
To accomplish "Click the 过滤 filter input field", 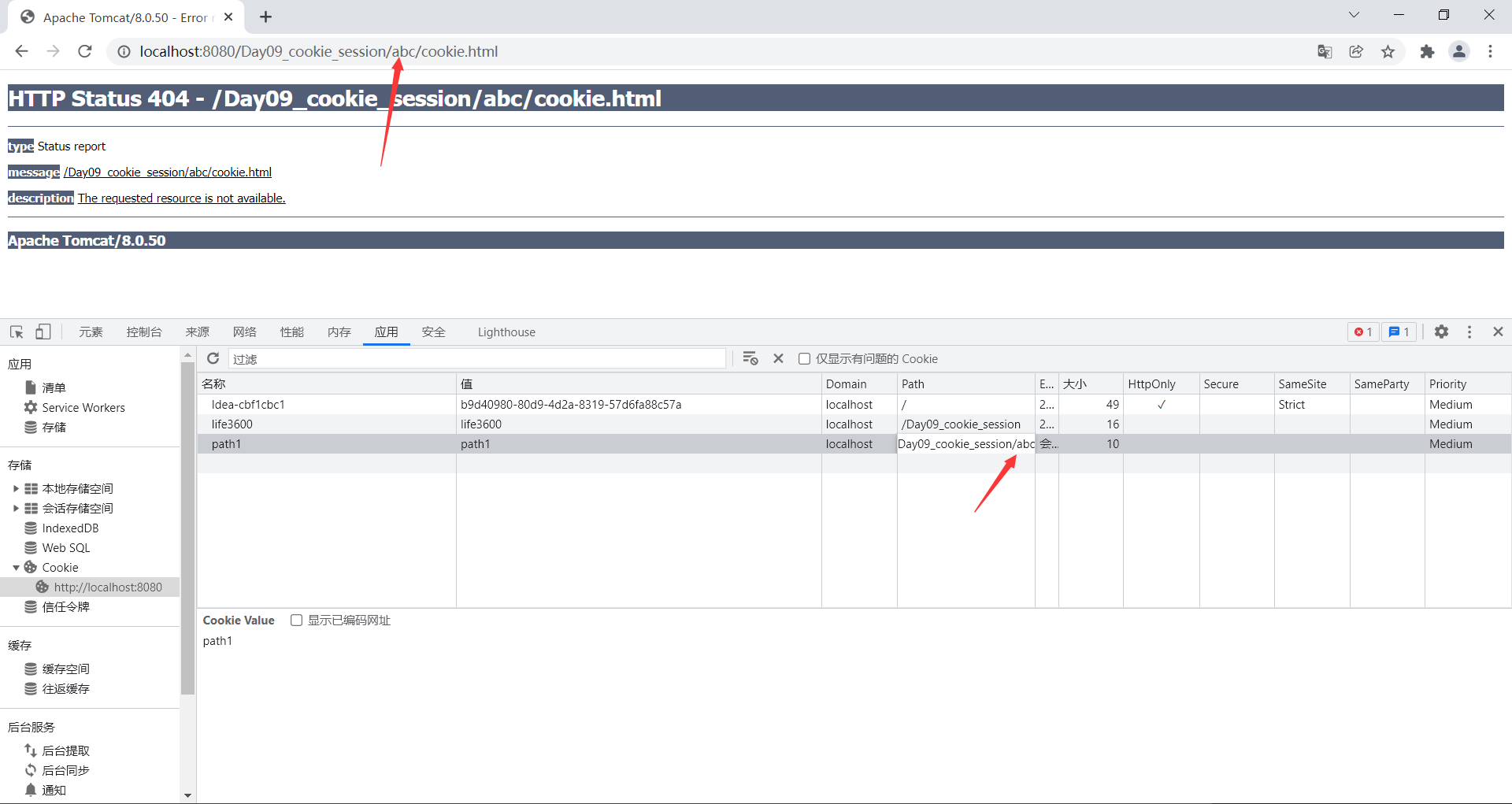I will tap(477, 358).
